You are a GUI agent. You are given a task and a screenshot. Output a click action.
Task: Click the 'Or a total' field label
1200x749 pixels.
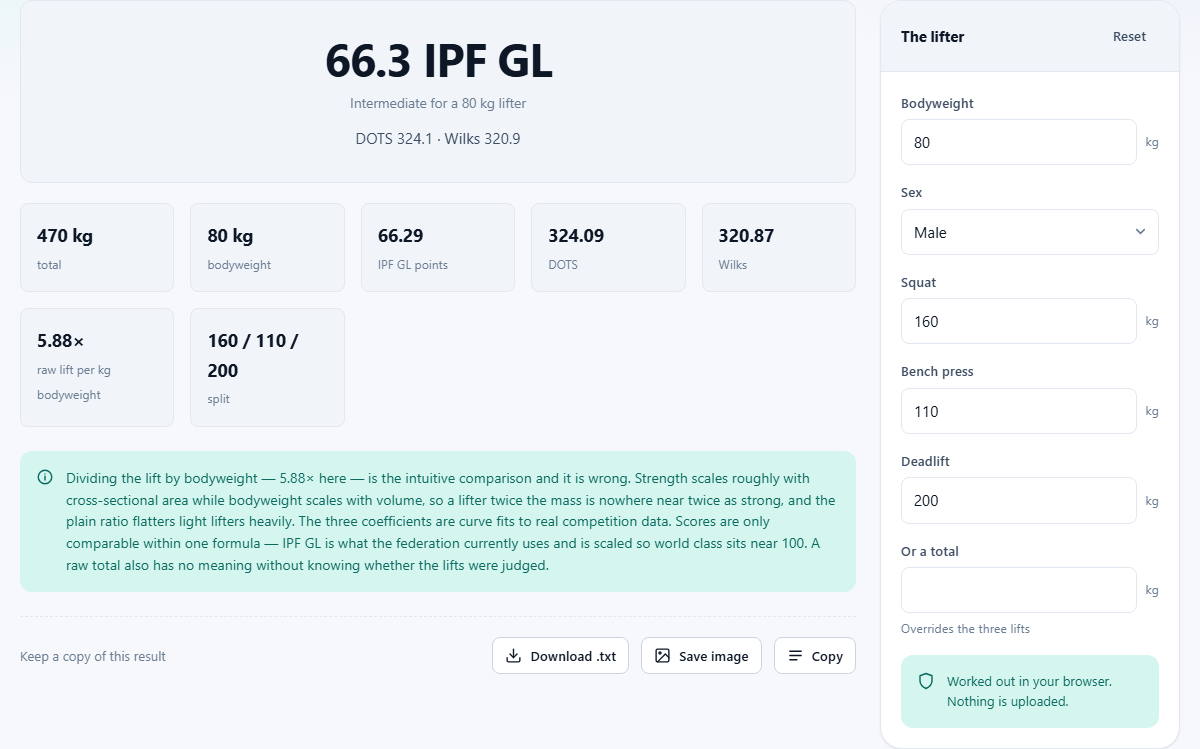pos(930,552)
